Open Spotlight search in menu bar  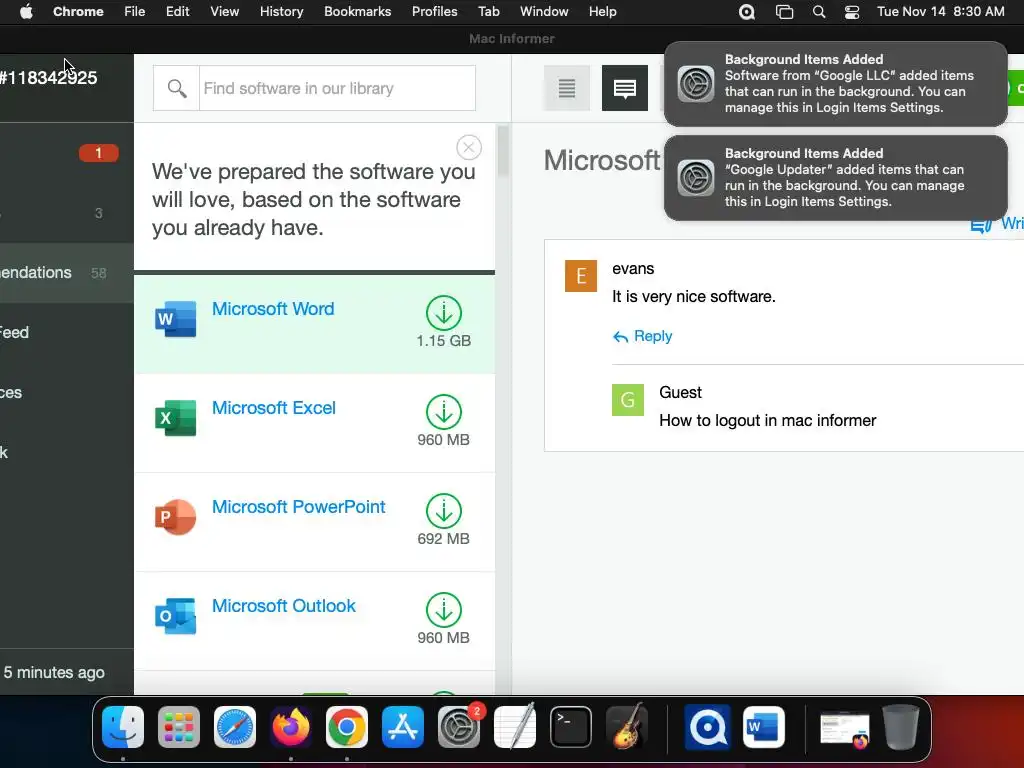click(819, 12)
